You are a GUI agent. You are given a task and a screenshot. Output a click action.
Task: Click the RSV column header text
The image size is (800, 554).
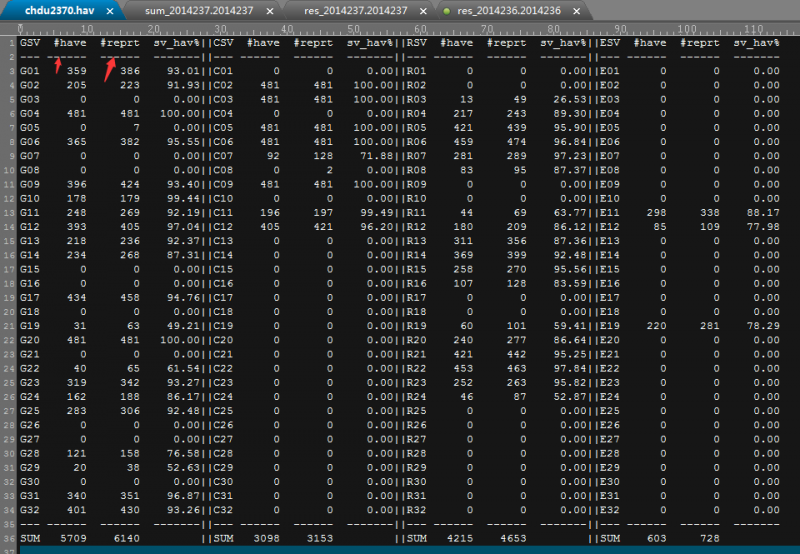pos(416,43)
